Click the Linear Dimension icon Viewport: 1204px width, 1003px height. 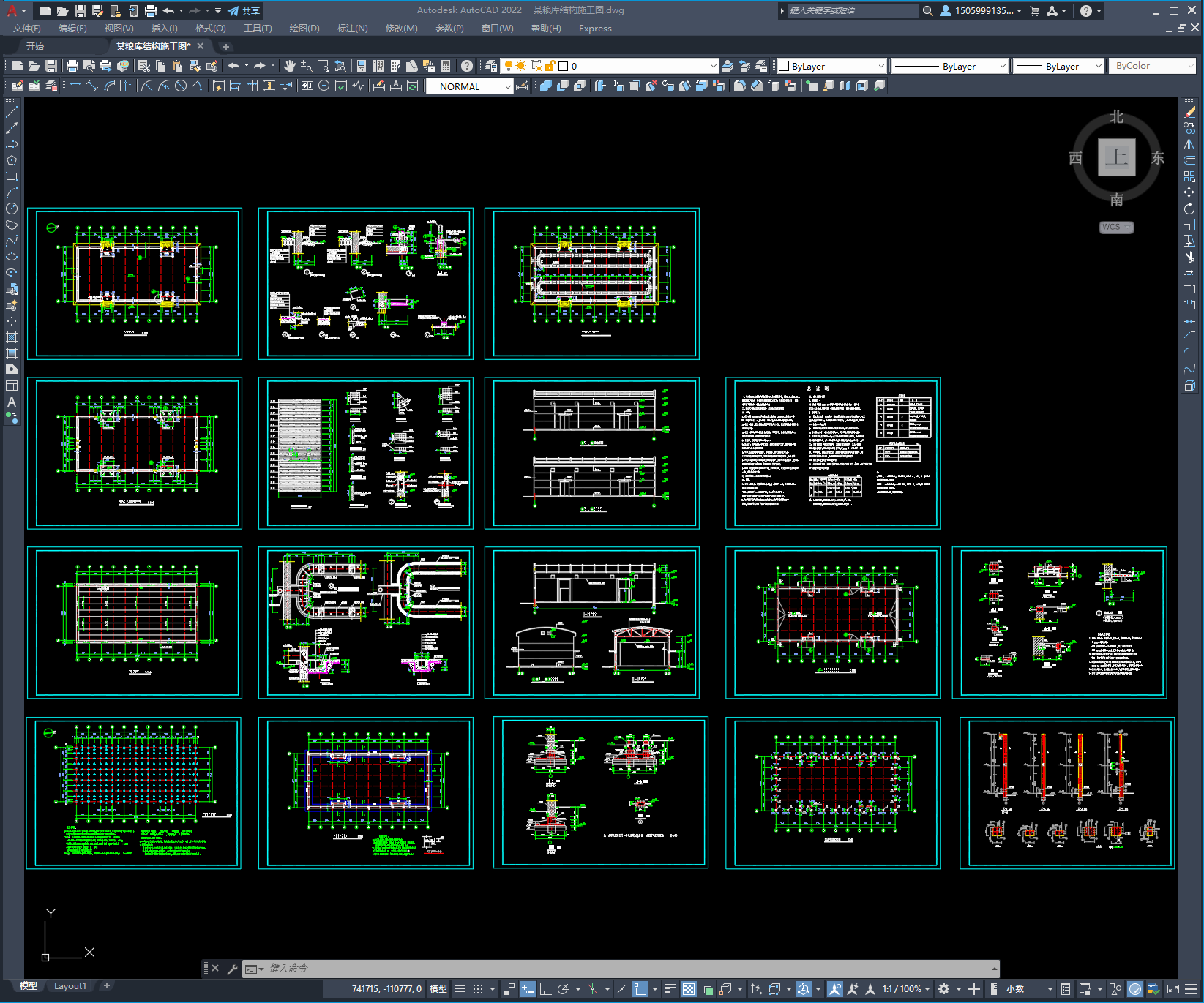(75, 86)
